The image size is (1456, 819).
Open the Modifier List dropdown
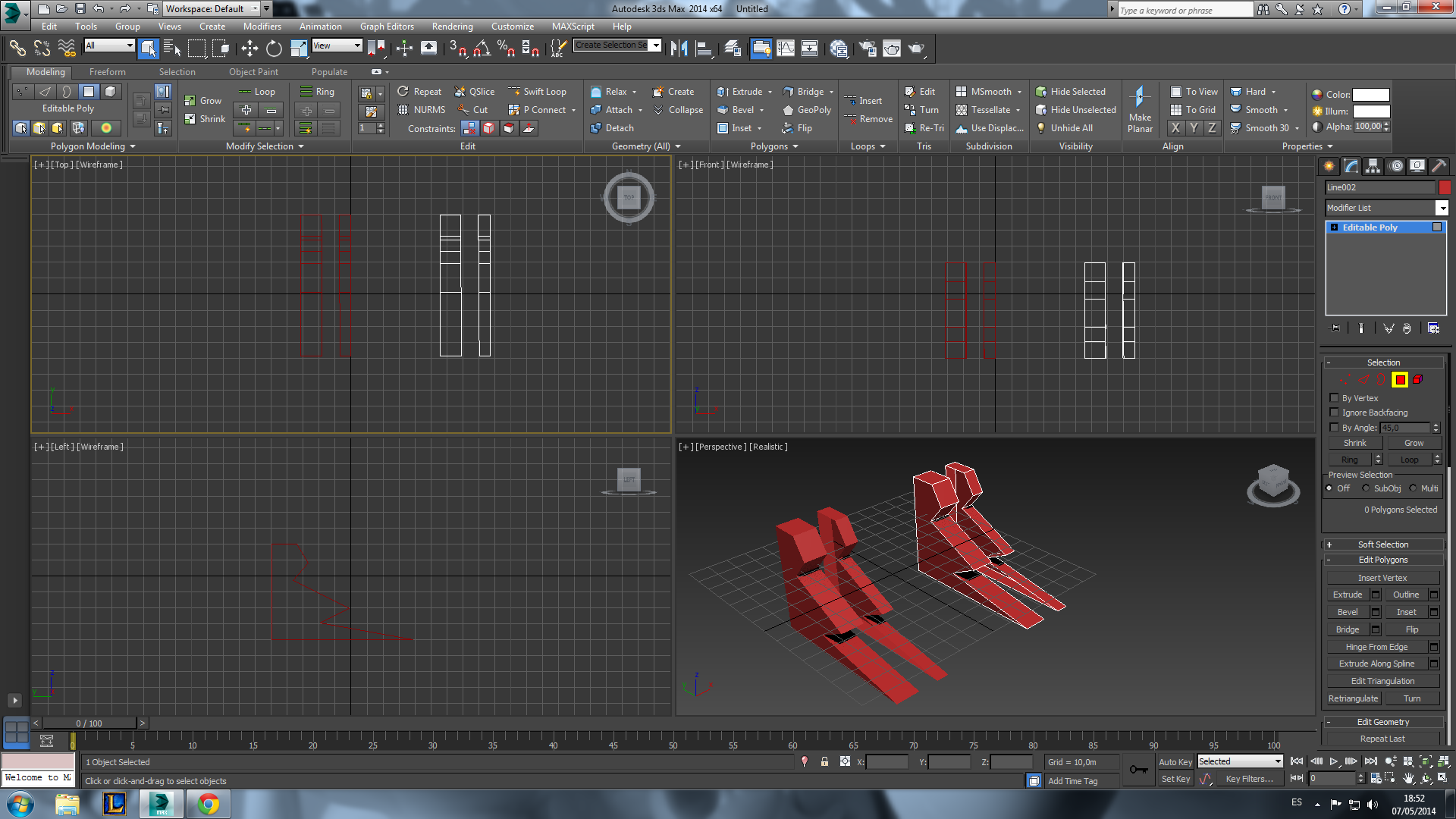point(1442,208)
